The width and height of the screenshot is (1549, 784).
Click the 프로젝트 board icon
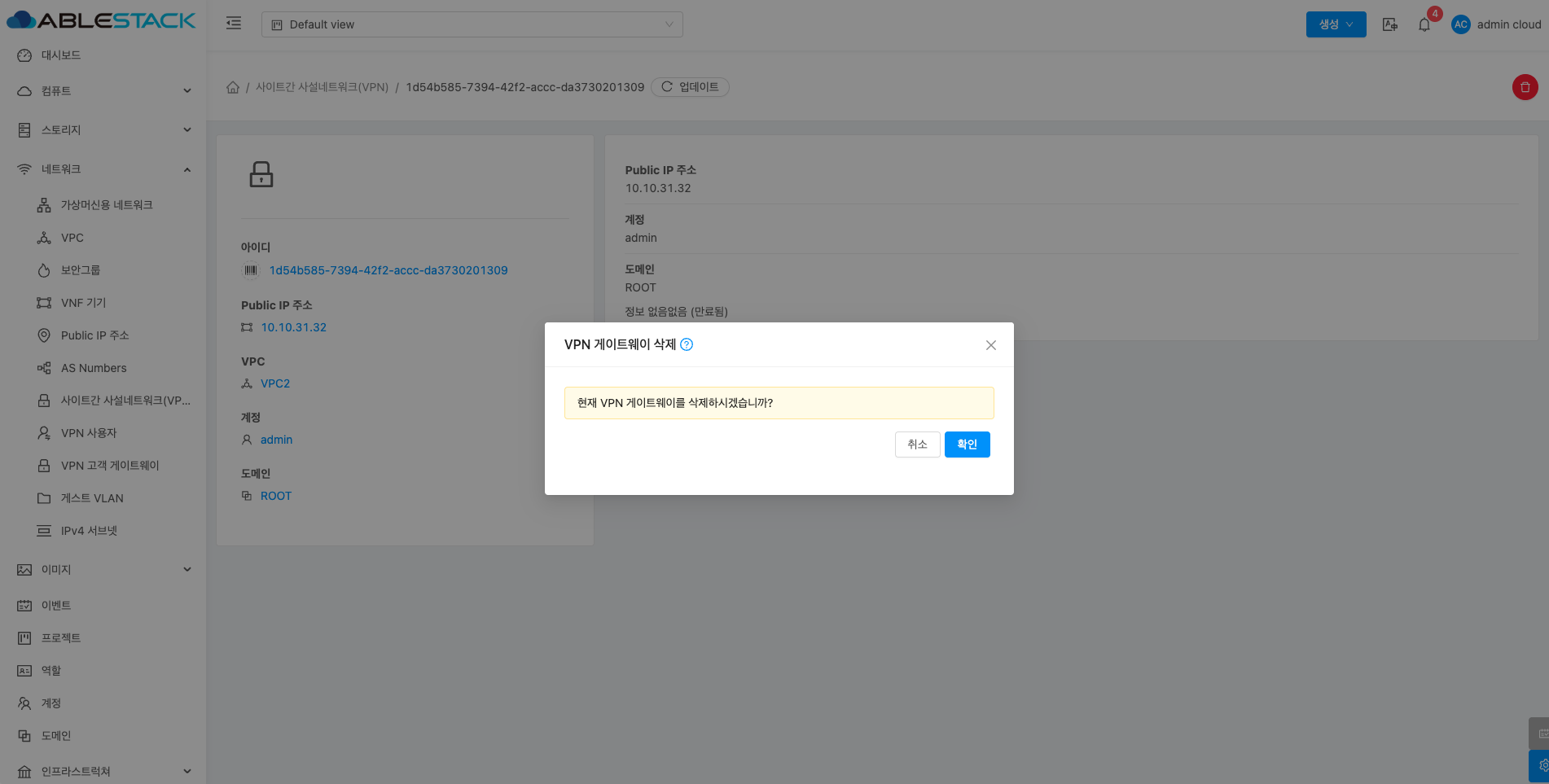click(x=24, y=638)
